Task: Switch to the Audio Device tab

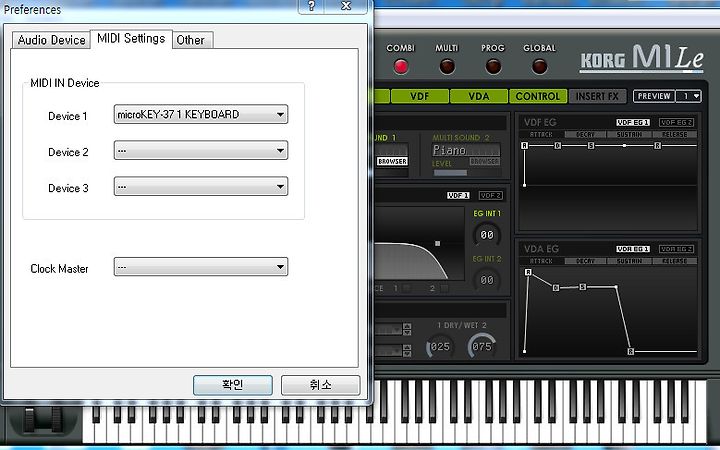Action: pos(51,40)
